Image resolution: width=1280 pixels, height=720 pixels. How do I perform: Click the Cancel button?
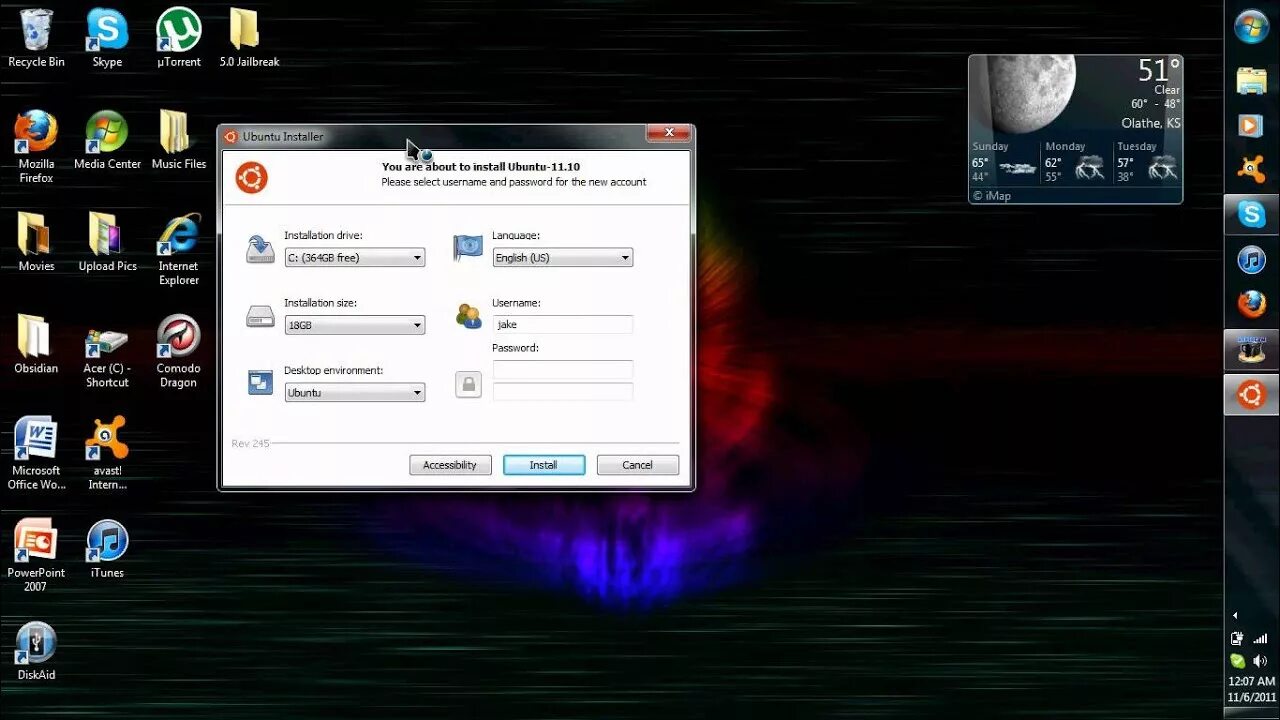[638, 465]
